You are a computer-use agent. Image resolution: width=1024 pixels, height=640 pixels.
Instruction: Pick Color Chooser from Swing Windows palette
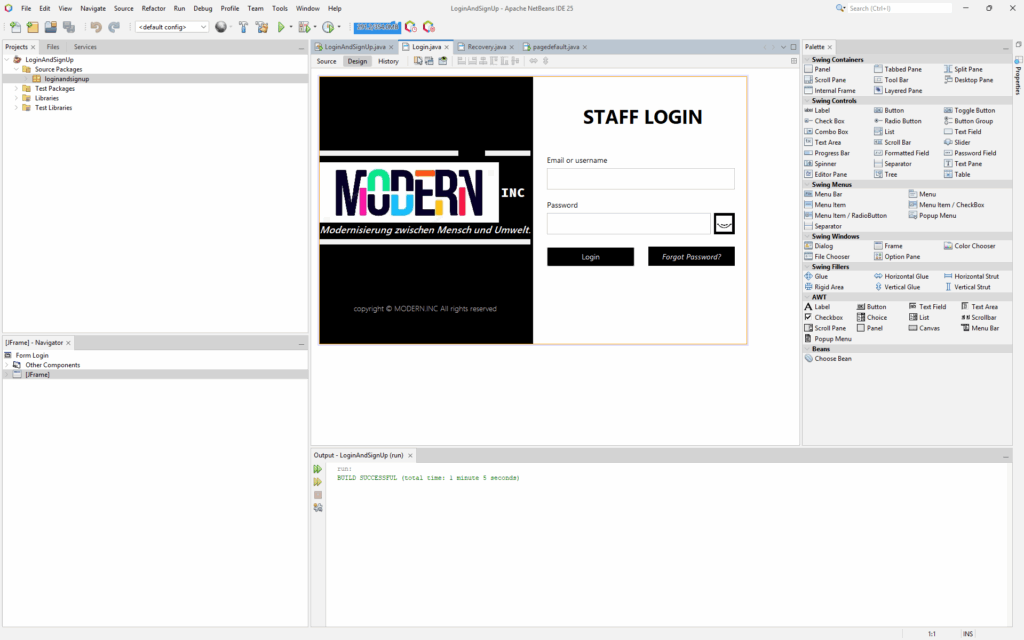[x=970, y=246]
